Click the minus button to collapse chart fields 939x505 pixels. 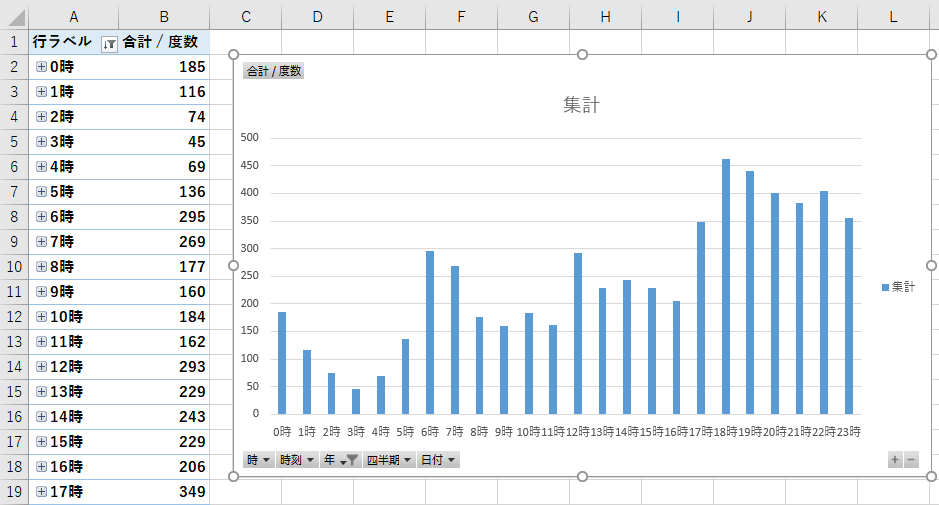pos(910,460)
